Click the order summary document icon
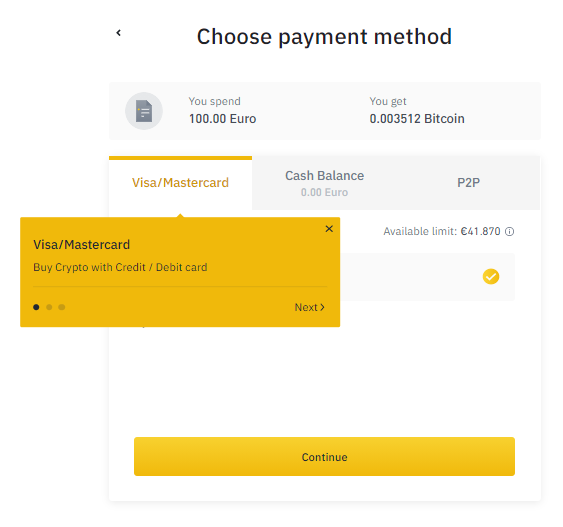The image size is (563, 527). point(144,111)
